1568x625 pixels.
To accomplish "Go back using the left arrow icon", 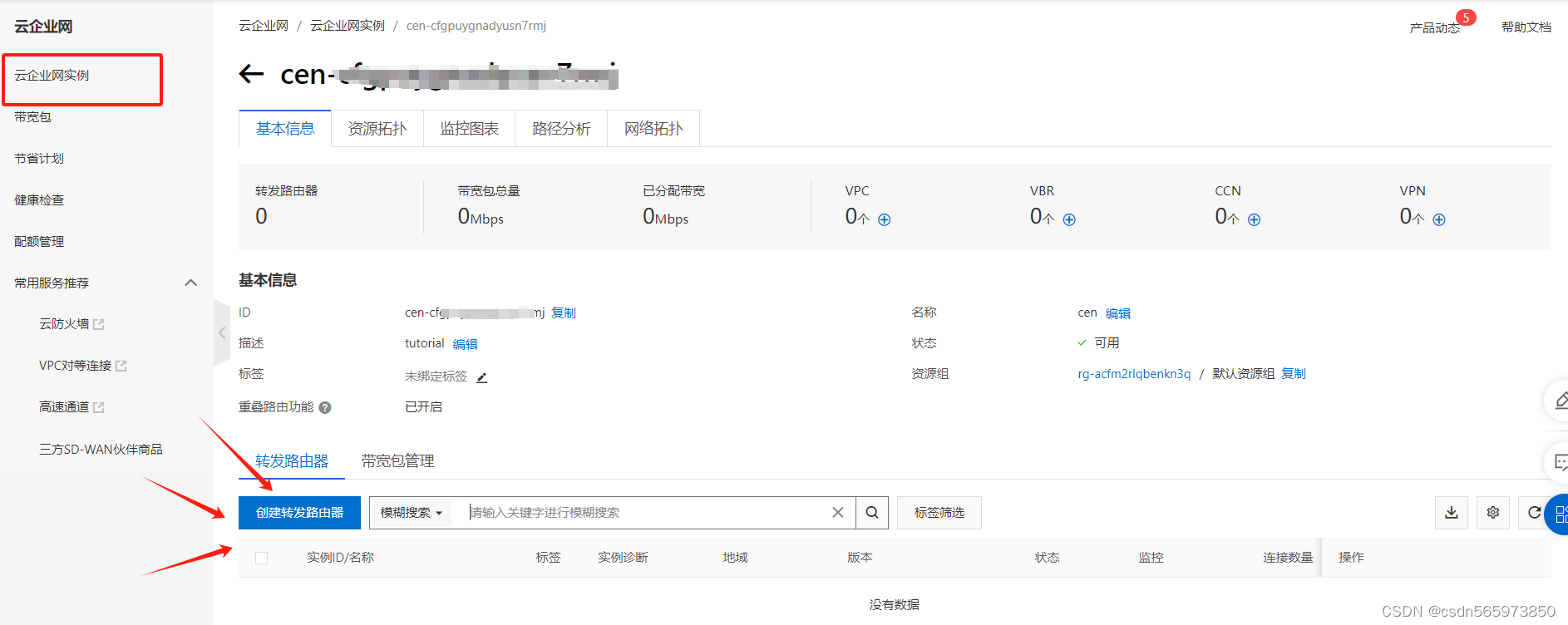I will point(251,74).
